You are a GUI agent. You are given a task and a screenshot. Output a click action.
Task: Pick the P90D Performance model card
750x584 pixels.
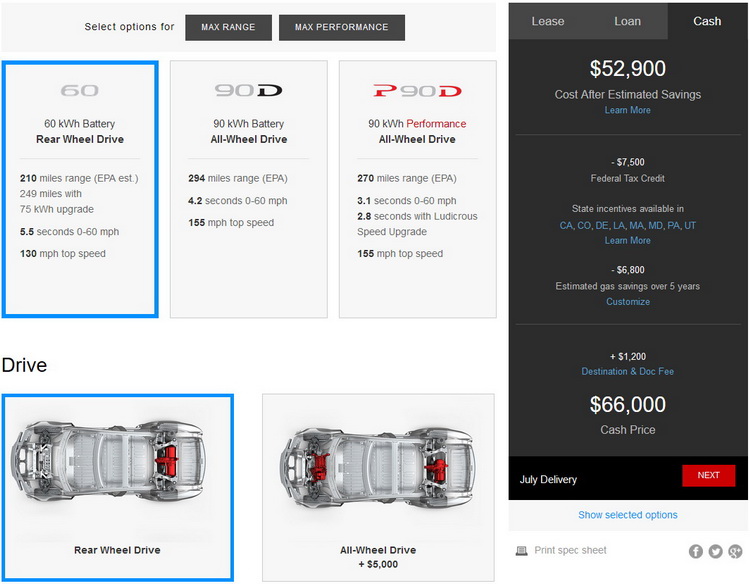418,189
